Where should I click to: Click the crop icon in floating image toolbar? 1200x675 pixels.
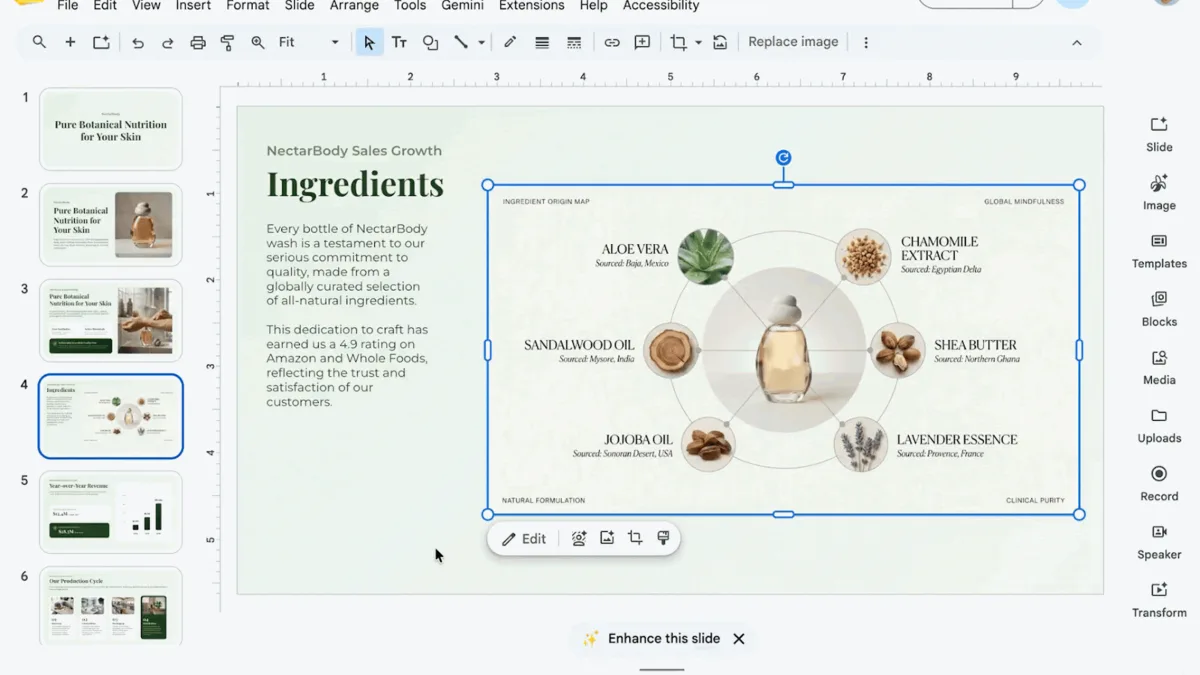tap(635, 538)
